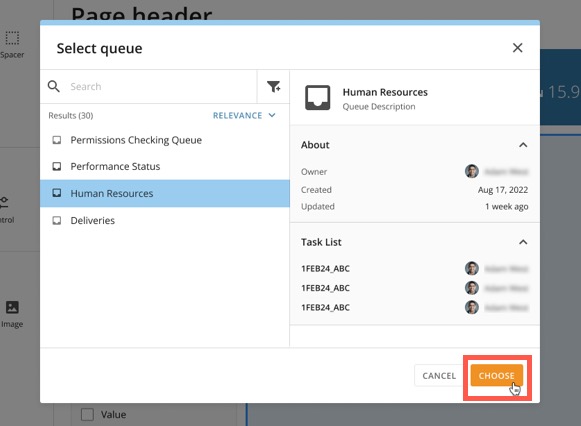The width and height of the screenshot is (581, 426).
Task: Click the first 1FEB24_ABC task
Action: pos(325,269)
